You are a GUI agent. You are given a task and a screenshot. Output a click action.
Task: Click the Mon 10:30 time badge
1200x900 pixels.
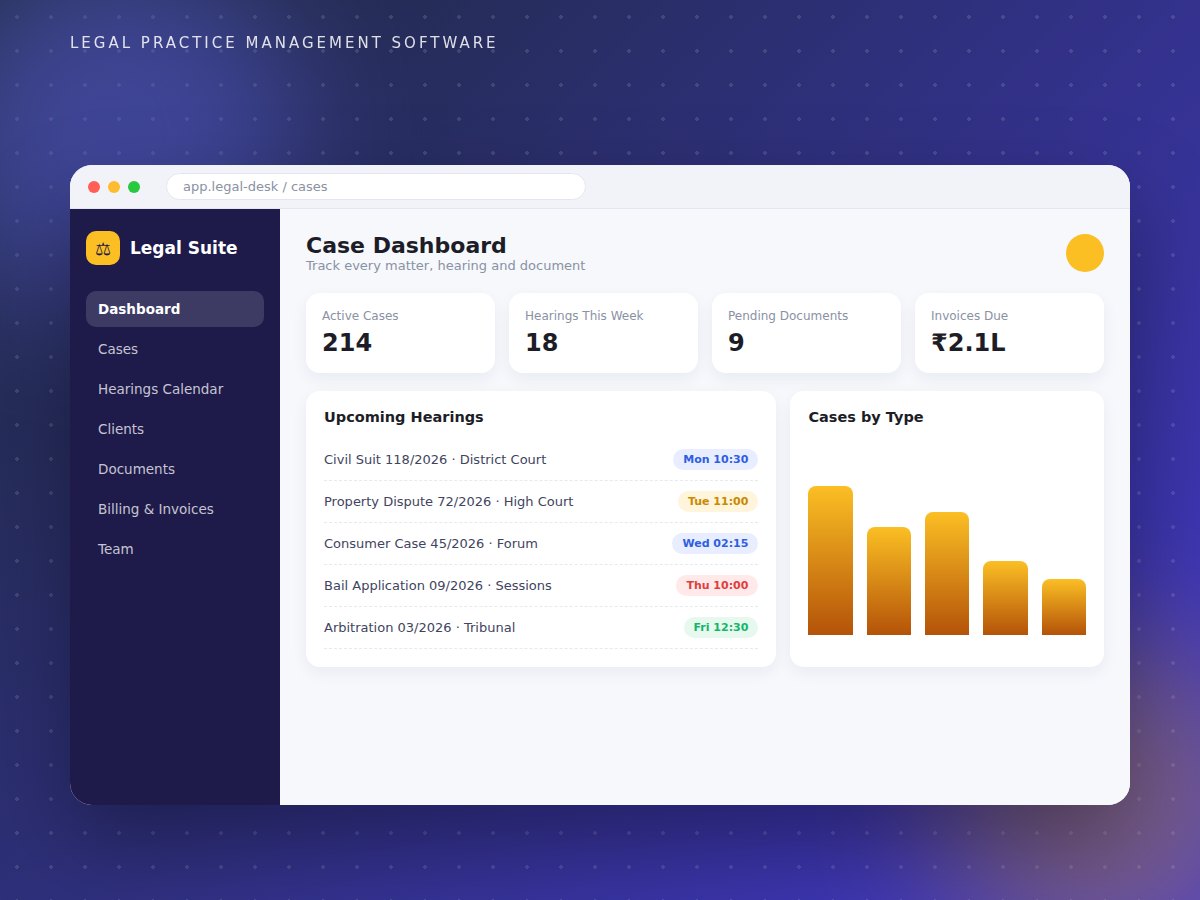[x=715, y=460]
